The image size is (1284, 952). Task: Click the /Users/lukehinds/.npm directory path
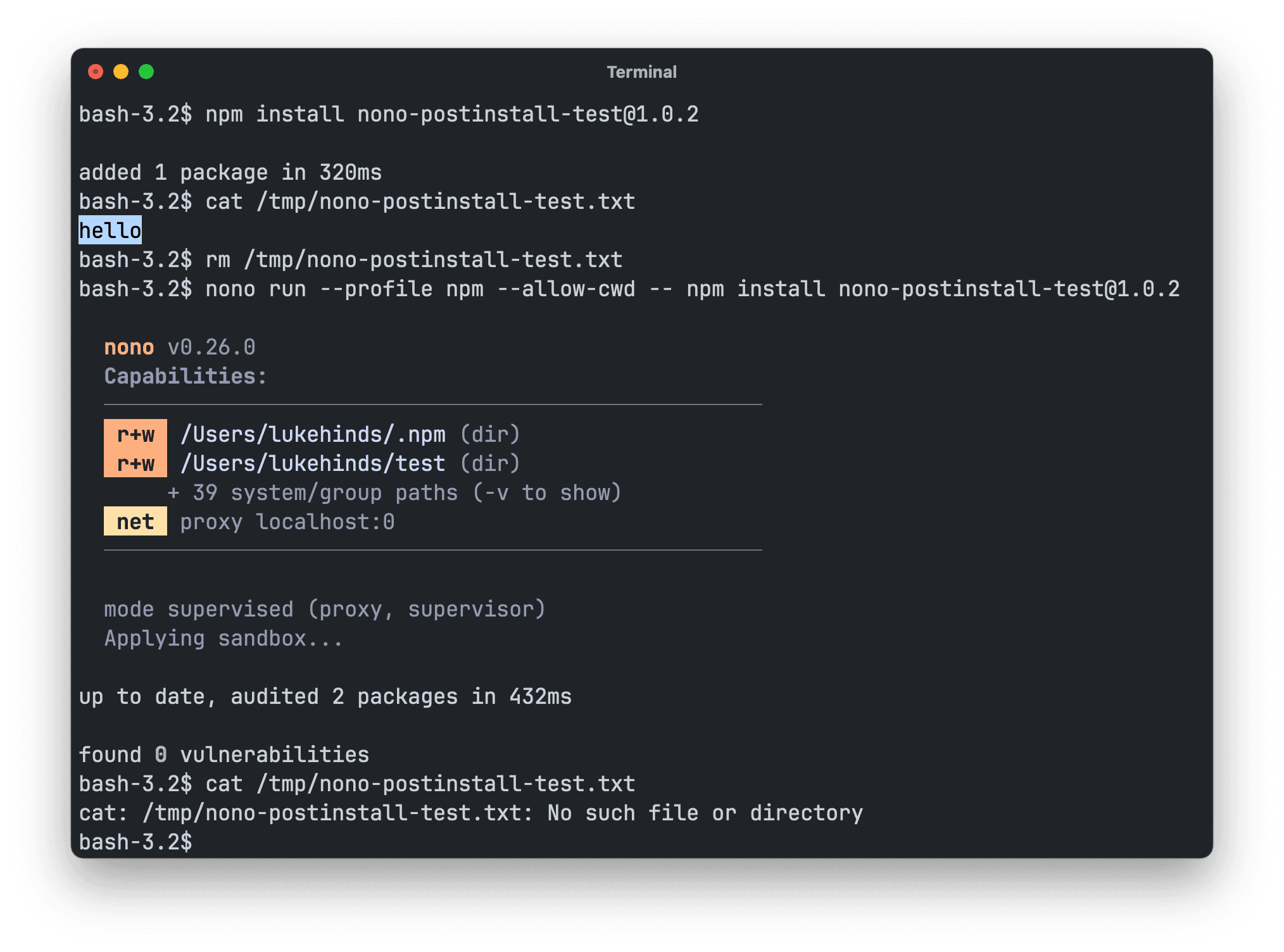click(x=313, y=434)
